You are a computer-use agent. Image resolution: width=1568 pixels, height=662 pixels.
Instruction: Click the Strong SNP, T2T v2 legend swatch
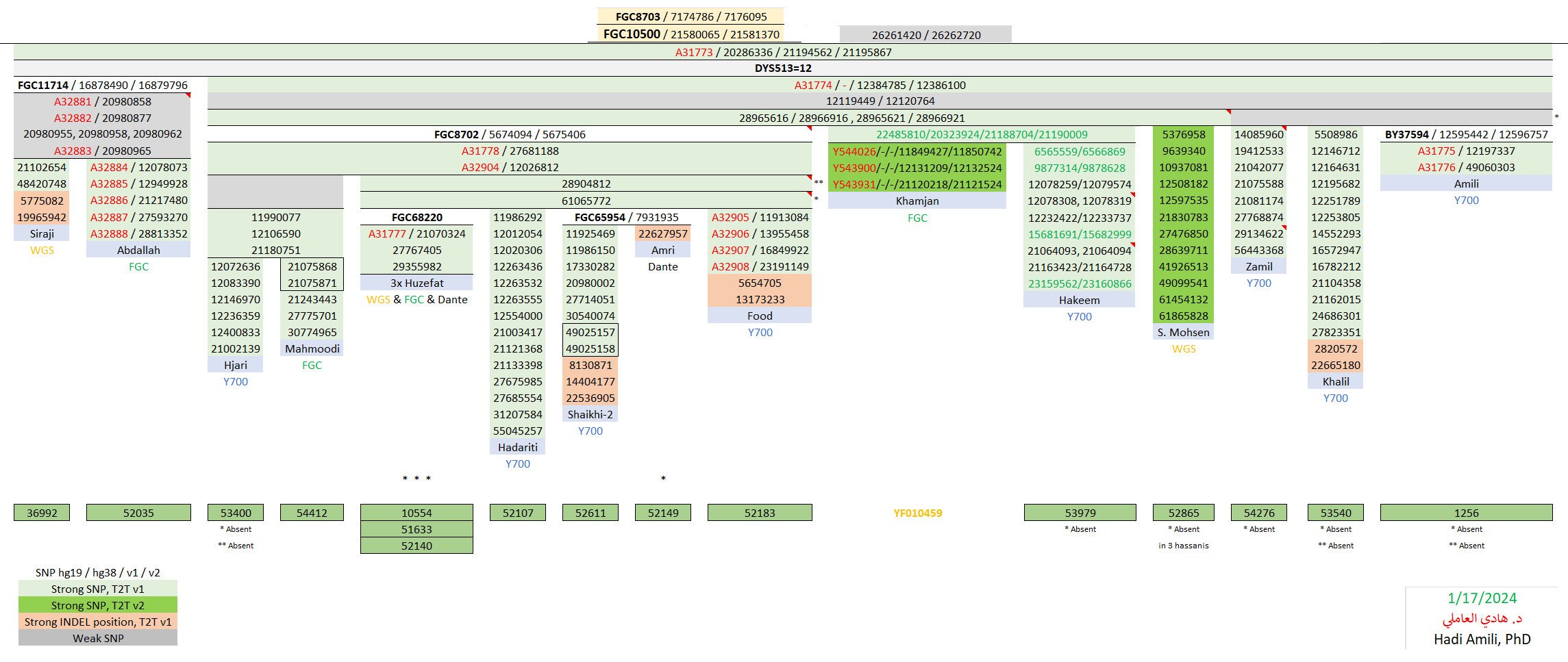click(98, 605)
